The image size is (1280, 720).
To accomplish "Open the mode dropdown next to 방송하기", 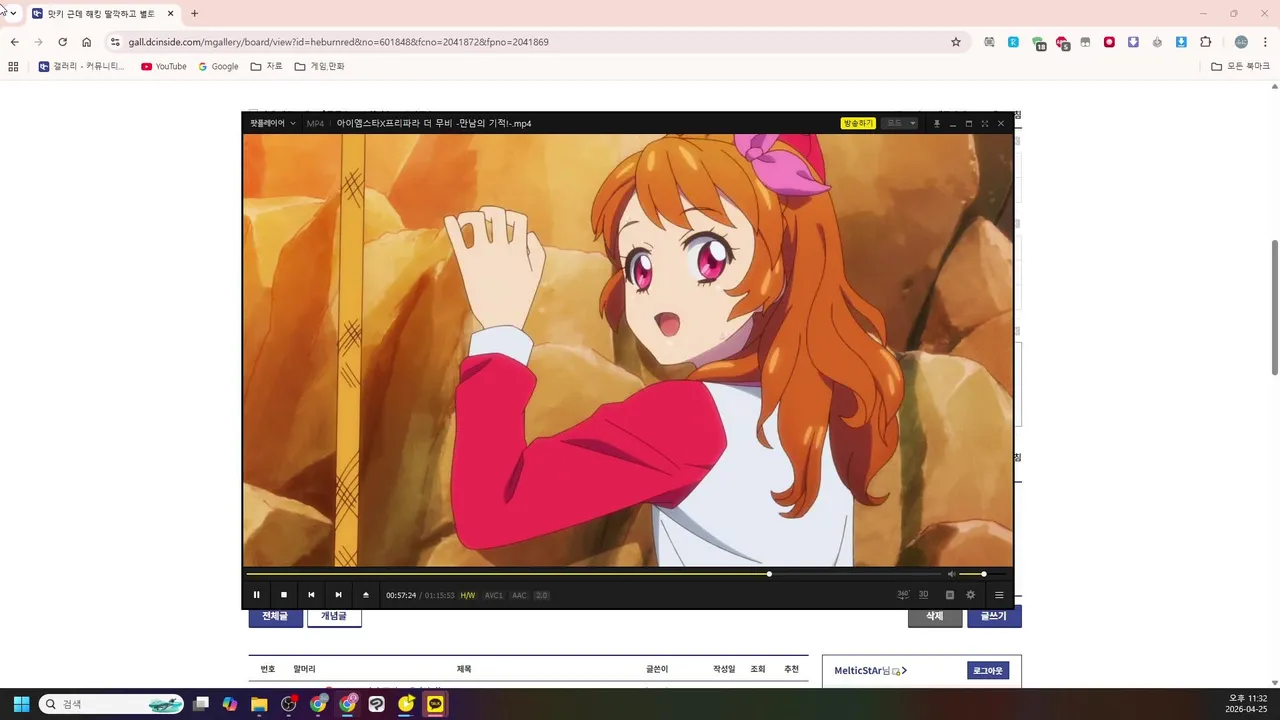I will tap(899, 123).
